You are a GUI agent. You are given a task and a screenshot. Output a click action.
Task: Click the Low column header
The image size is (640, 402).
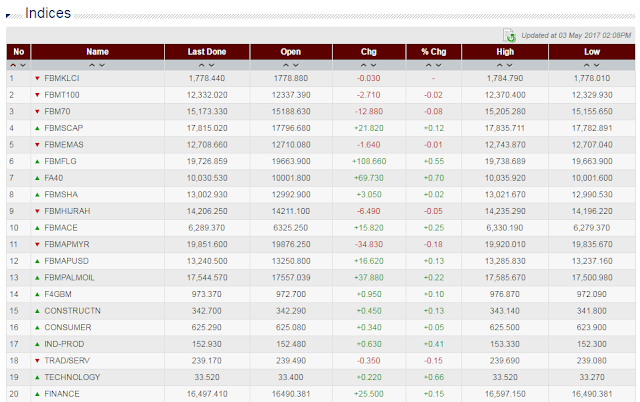(592, 52)
